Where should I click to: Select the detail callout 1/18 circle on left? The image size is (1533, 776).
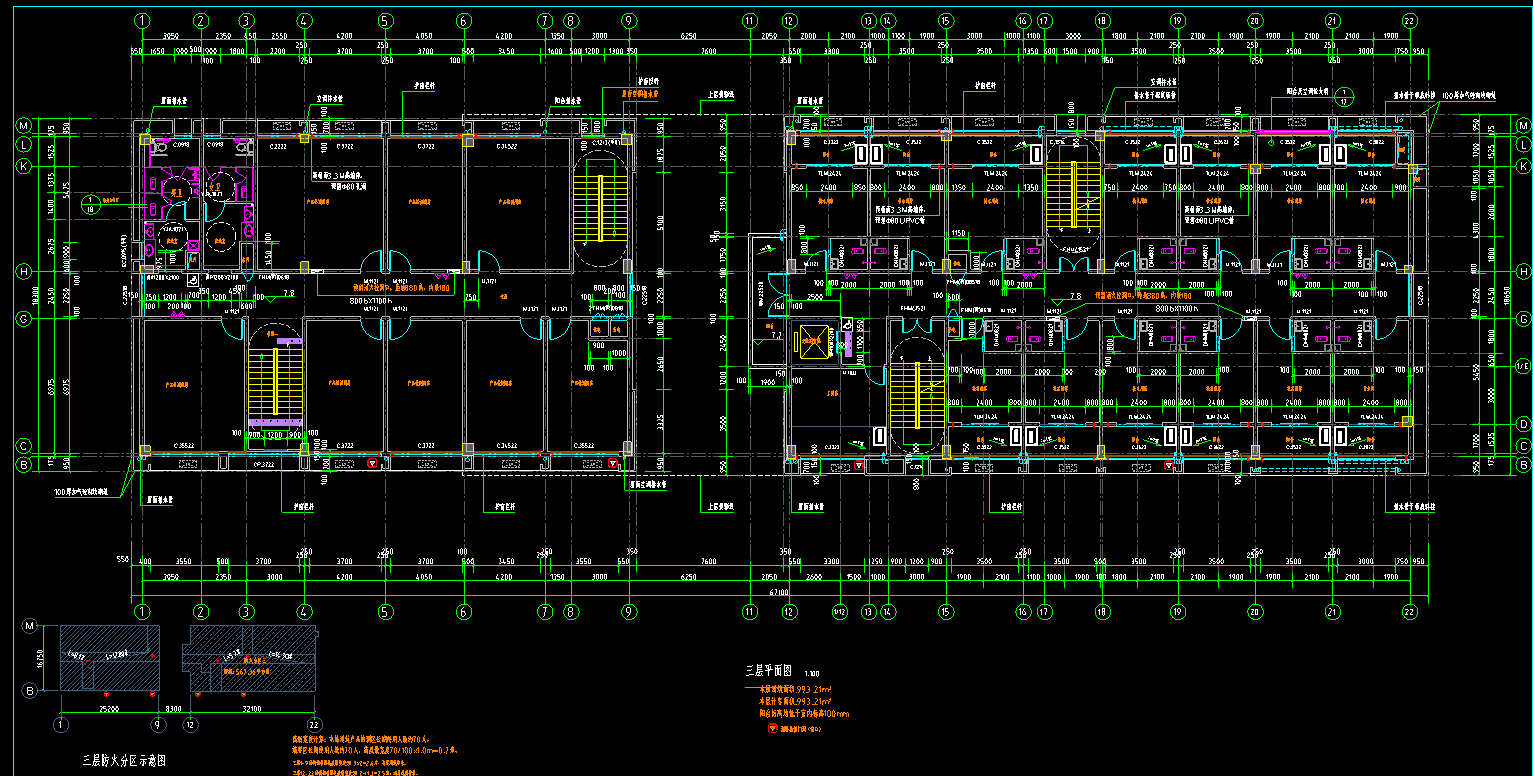[91, 203]
